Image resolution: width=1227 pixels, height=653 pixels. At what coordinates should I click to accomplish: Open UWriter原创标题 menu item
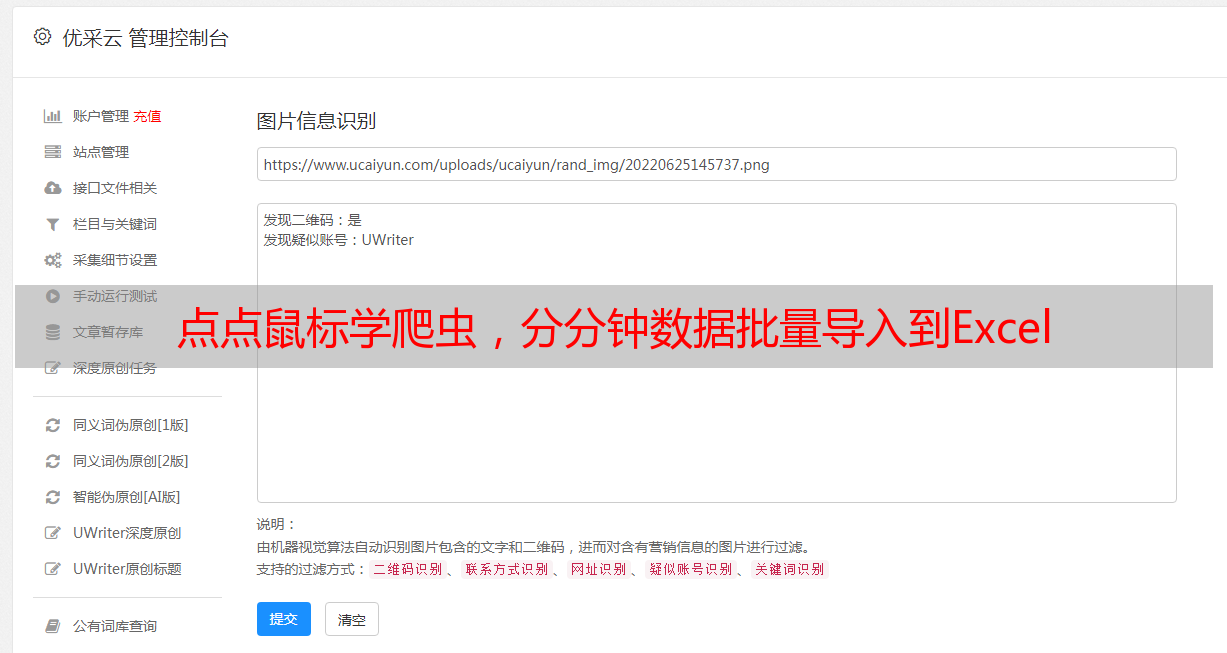click(x=127, y=569)
